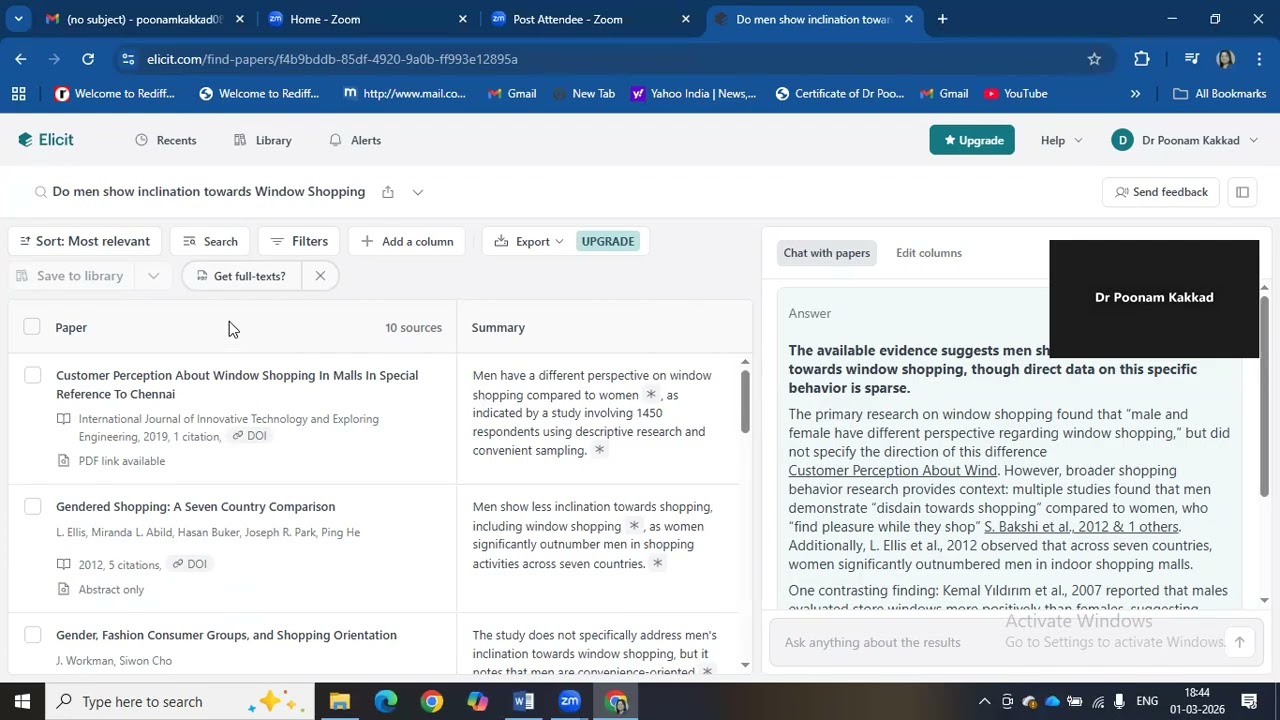Click Send feedback button
The image size is (1280, 720).
tap(1161, 192)
